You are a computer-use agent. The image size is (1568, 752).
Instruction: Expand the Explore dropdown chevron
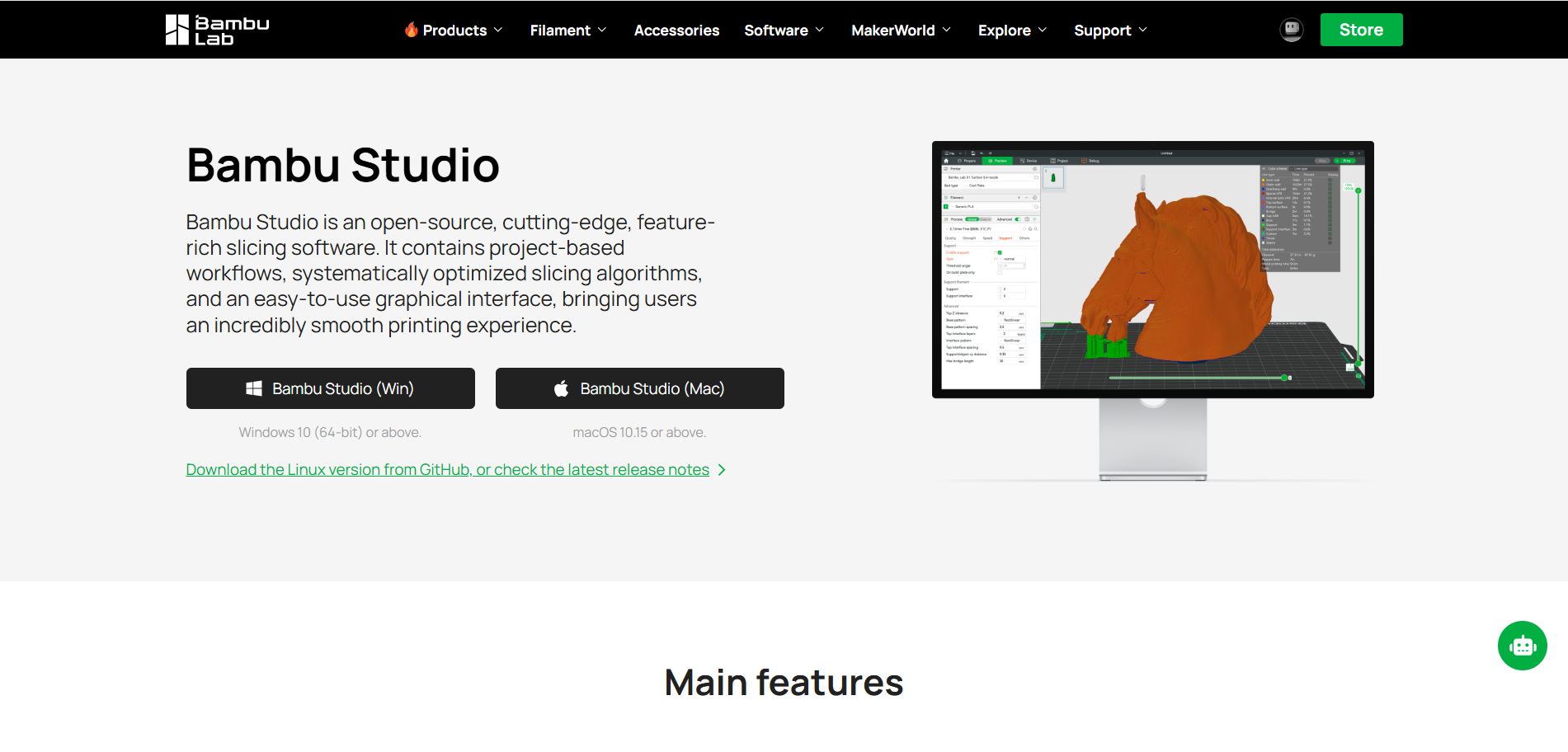[x=1043, y=30]
